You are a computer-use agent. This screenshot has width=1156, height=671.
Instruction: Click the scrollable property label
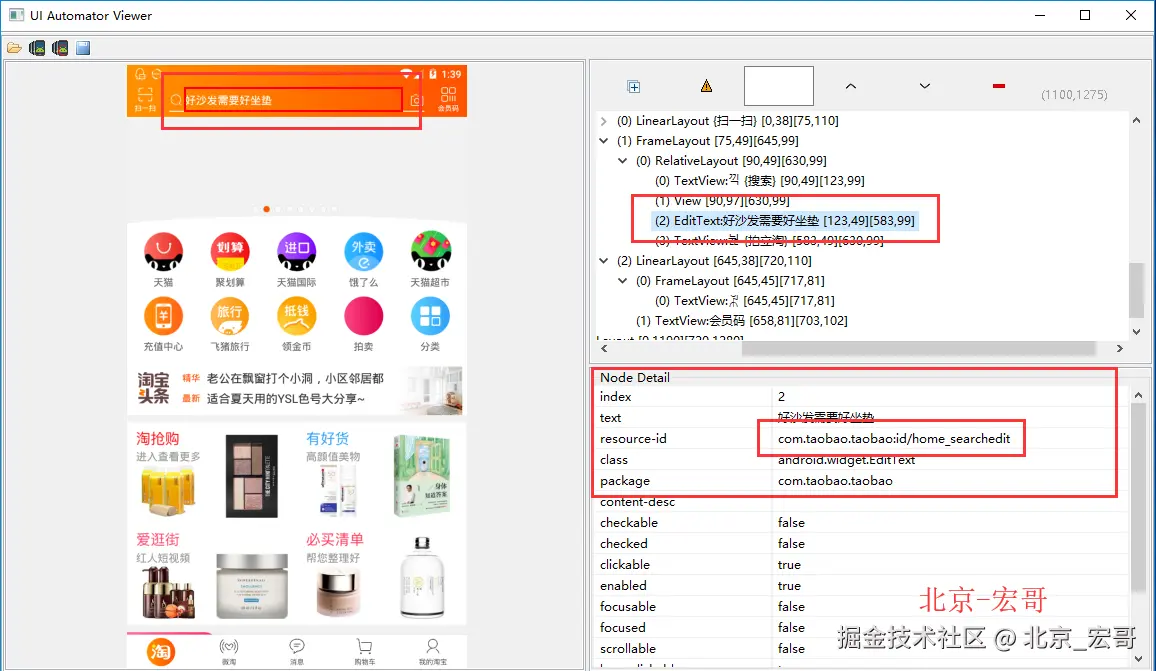pos(627,649)
